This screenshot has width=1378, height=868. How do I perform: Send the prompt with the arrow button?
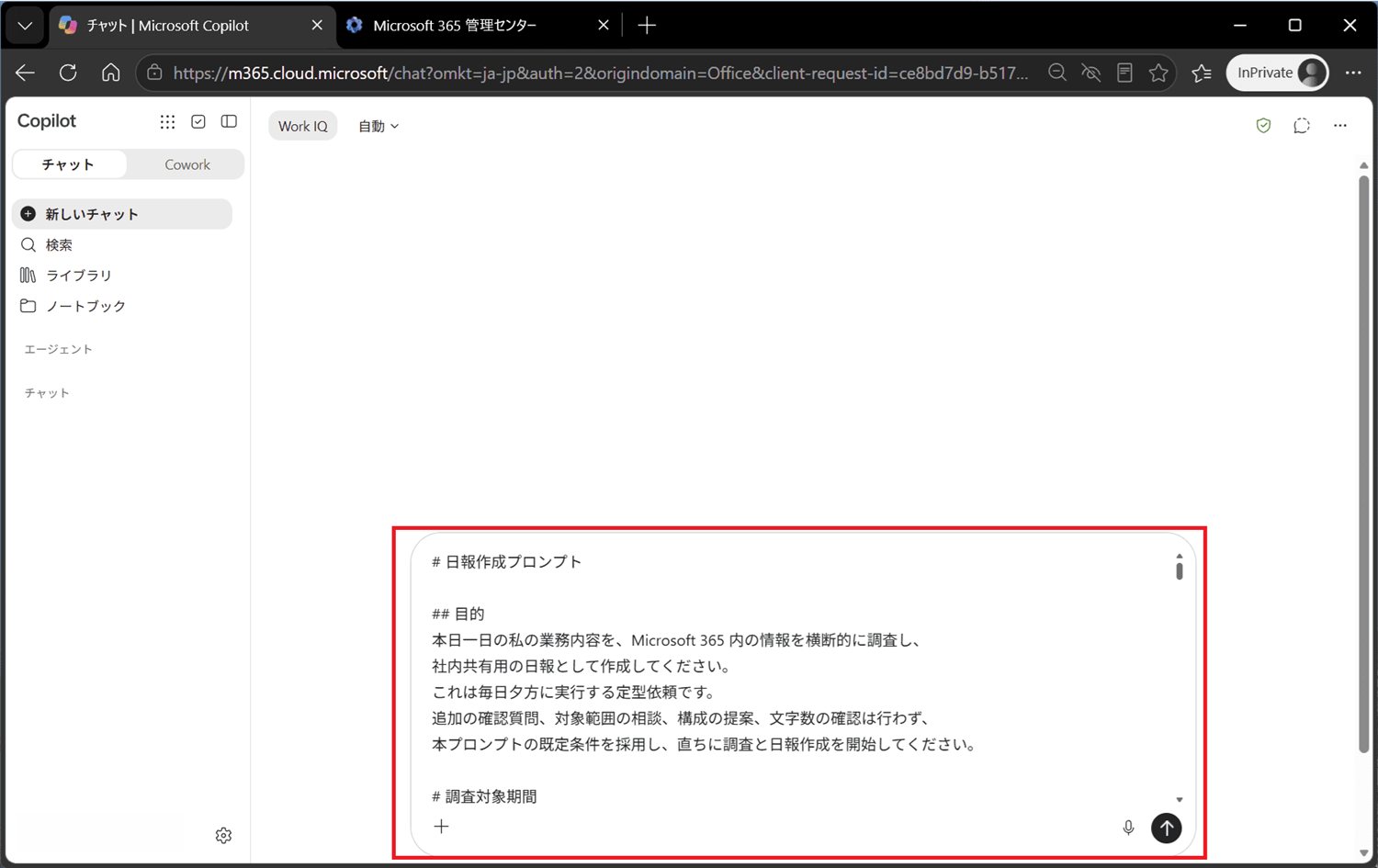(x=1167, y=828)
